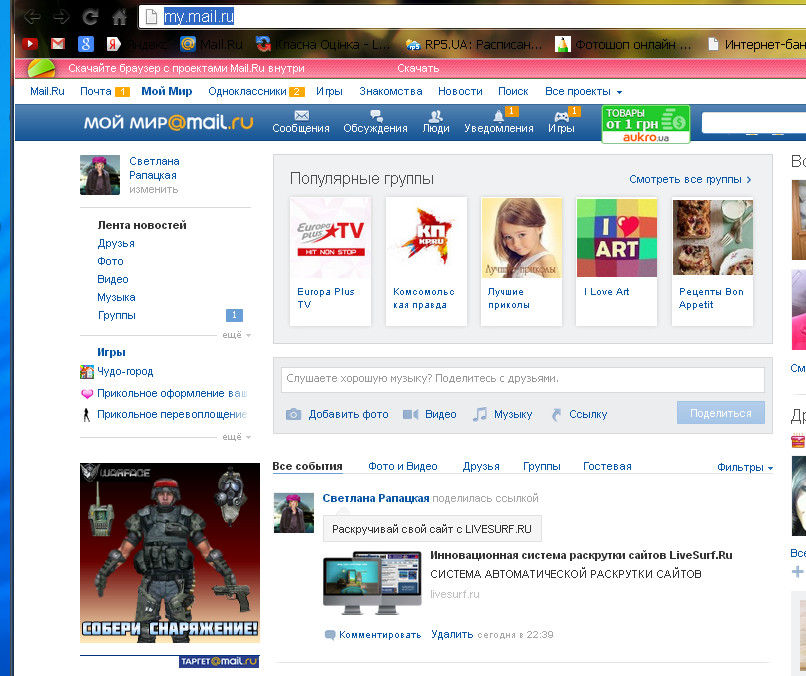The height and width of the screenshot is (676, 806).
Task: Click Скачать in browser promo bar
Action: (418, 68)
